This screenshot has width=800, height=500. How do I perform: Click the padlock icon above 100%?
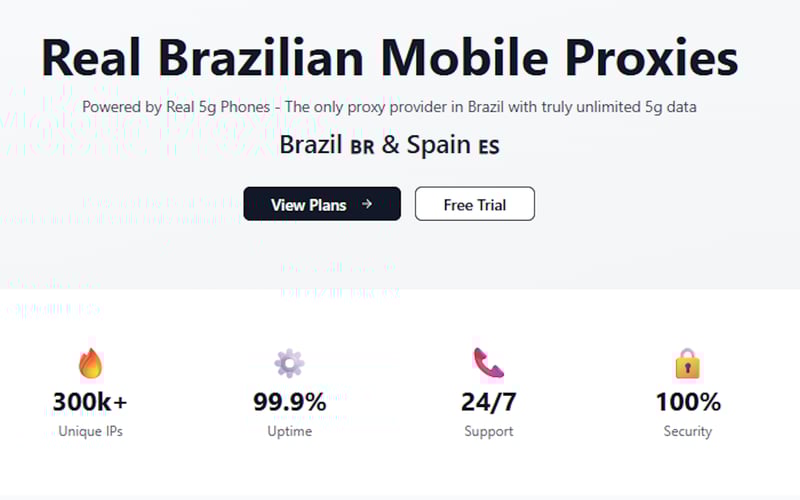click(x=687, y=363)
